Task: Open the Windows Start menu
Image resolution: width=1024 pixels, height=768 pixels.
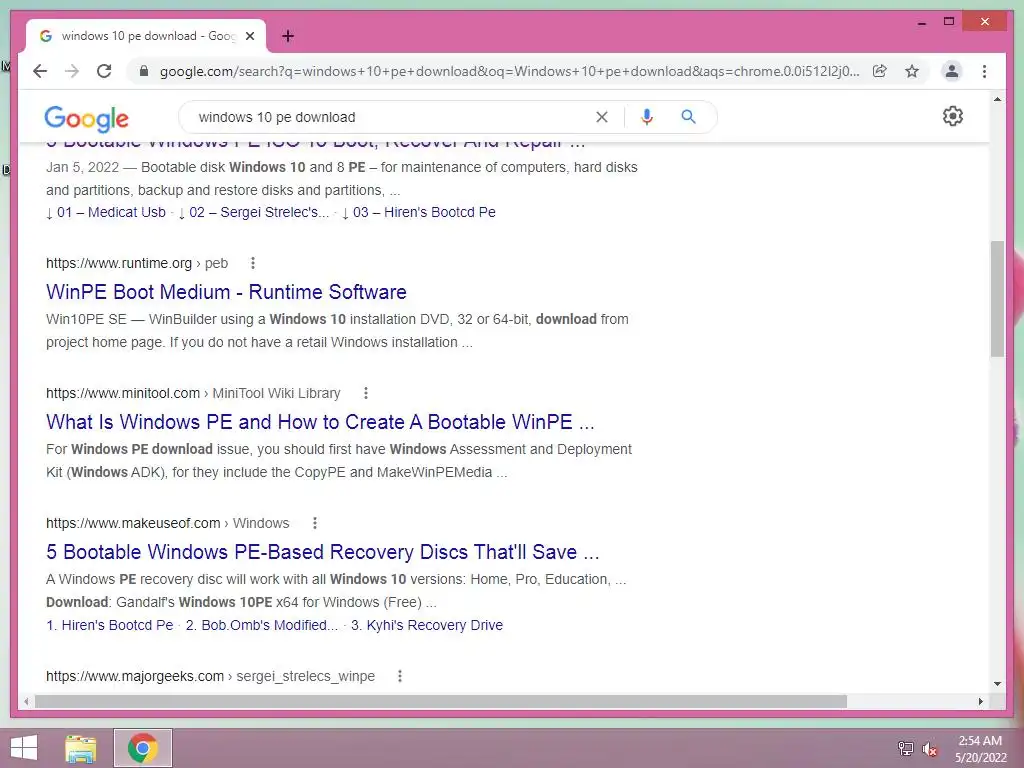Action: 24,748
